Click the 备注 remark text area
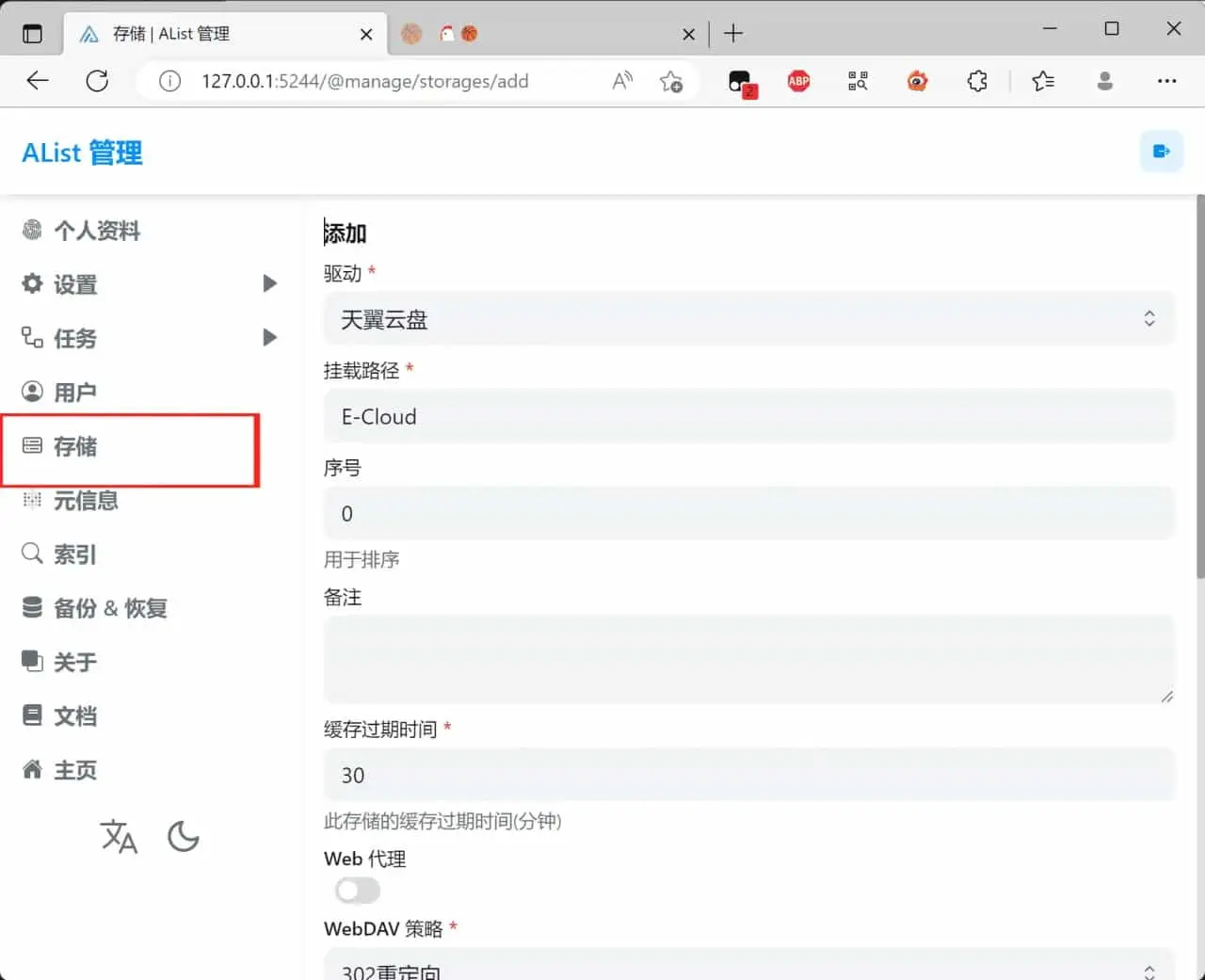This screenshot has width=1205, height=980. 748,658
